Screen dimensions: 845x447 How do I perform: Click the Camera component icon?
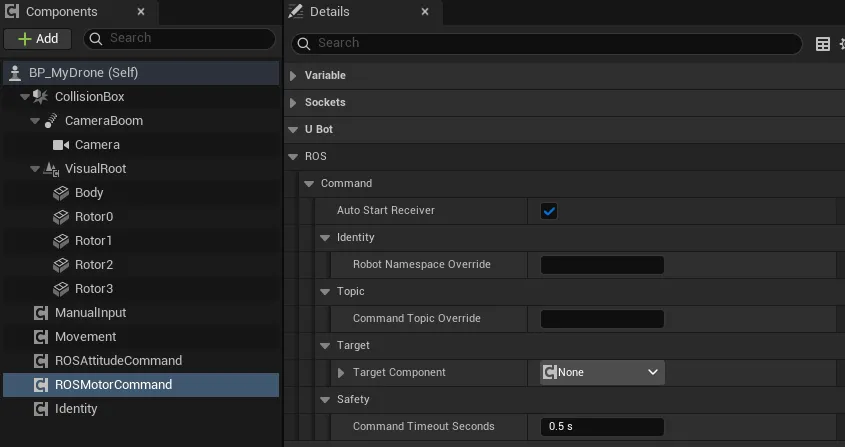(x=61, y=145)
